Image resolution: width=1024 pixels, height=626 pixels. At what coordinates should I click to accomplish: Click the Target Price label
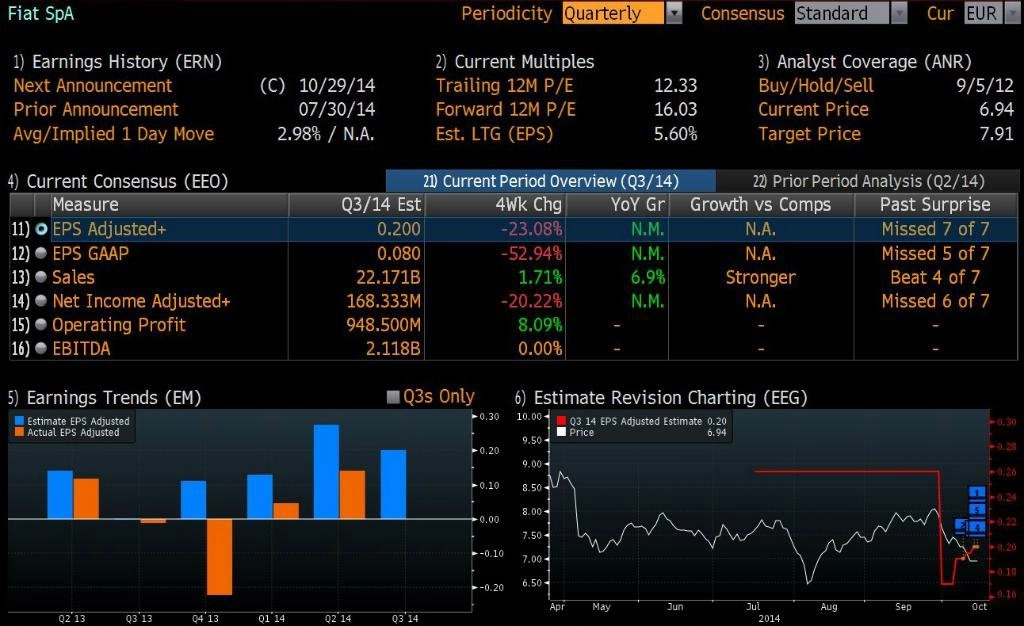pyautogui.click(x=810, y=134)
